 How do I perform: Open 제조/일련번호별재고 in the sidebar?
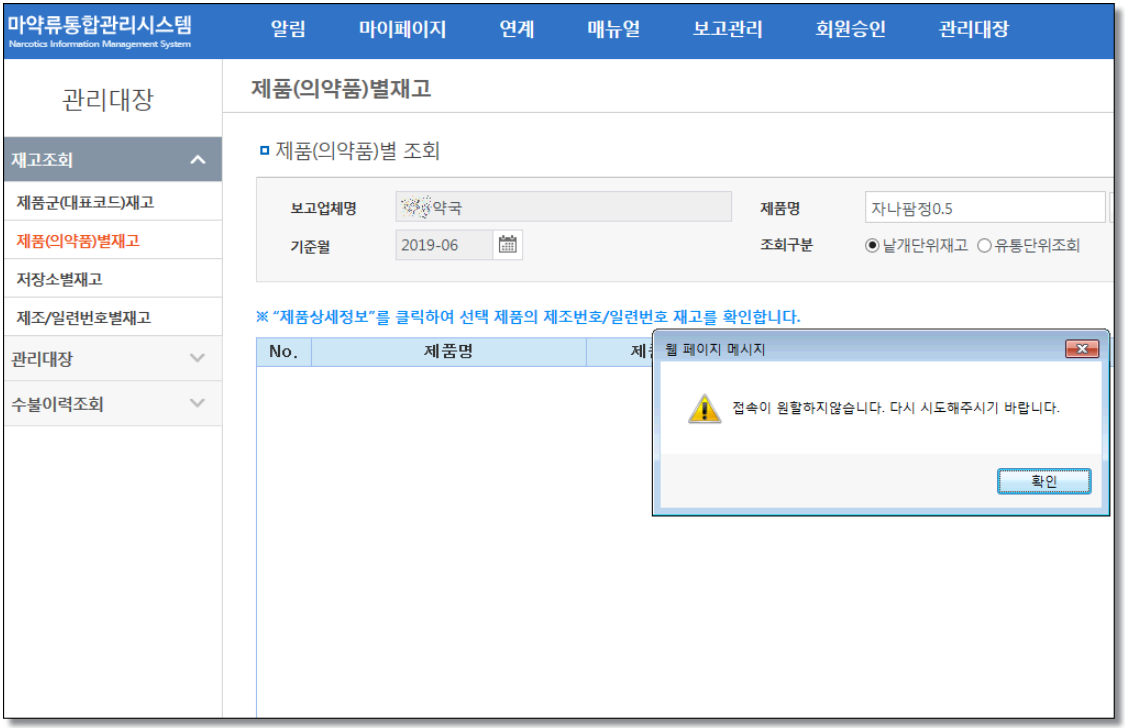pyautogui.click(x=83, y=318)
